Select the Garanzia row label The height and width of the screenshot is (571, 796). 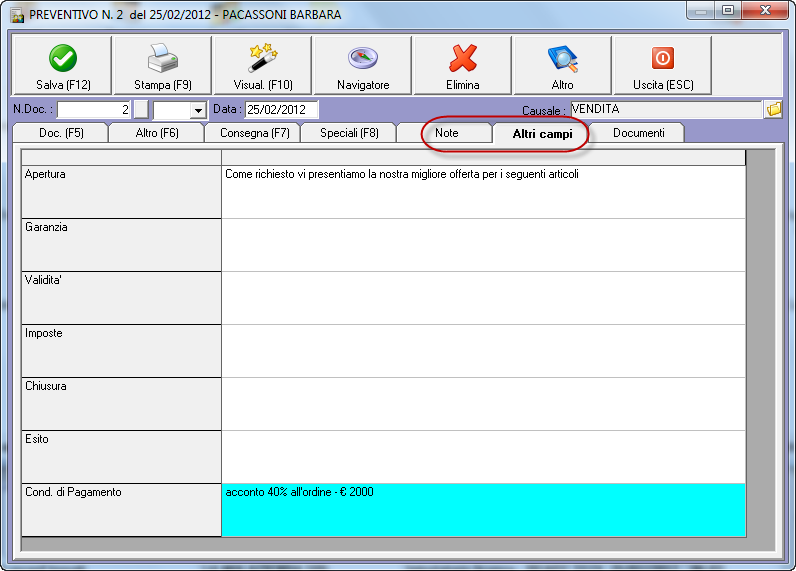(121, 245)
